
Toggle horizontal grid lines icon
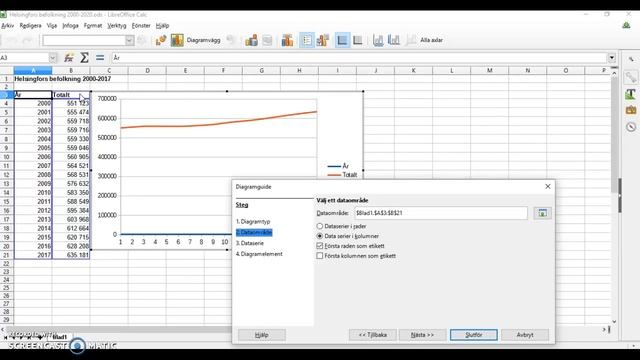[x=342, y=40]
